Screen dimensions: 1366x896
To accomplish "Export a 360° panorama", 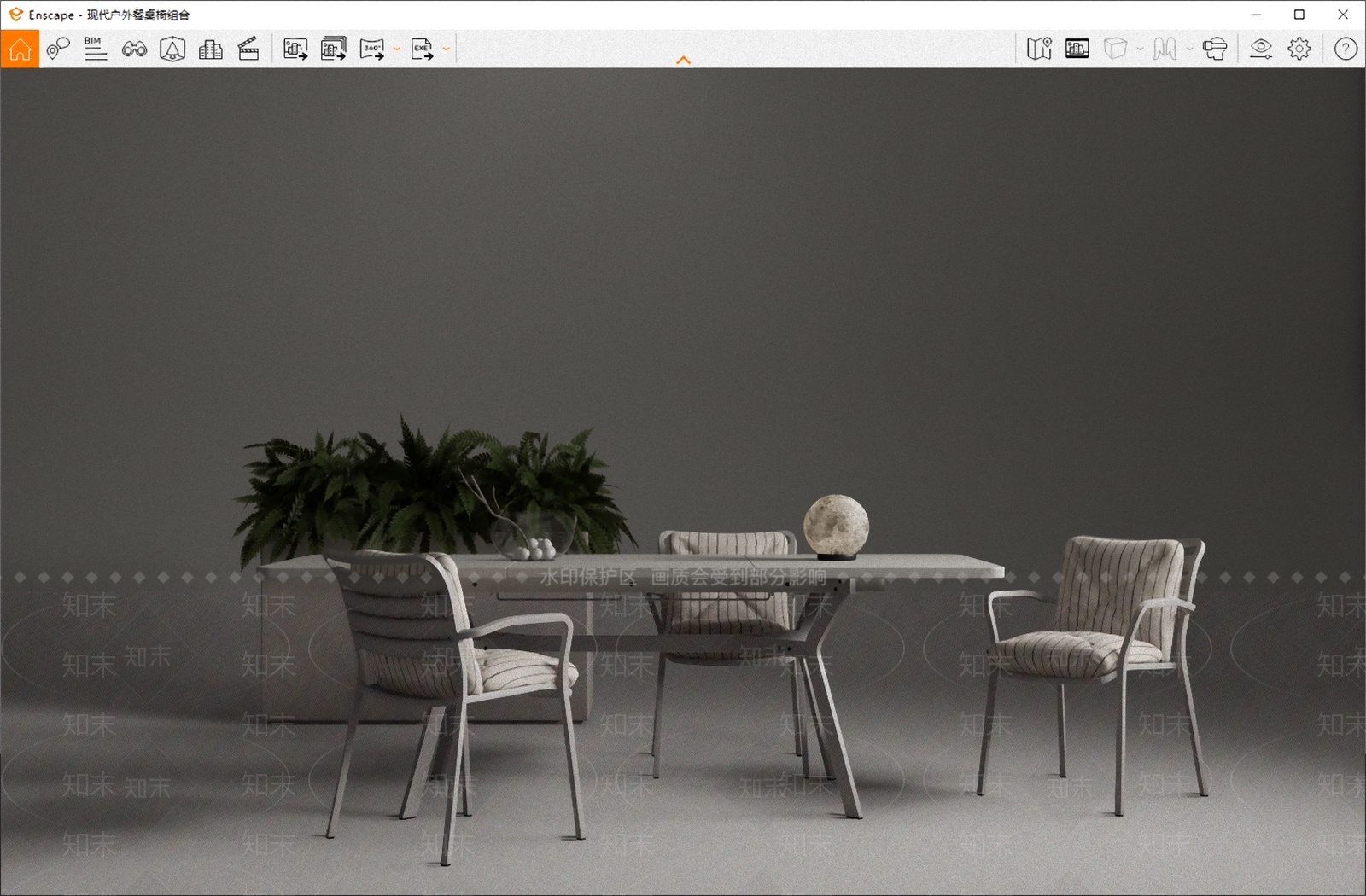I will 372,49.
